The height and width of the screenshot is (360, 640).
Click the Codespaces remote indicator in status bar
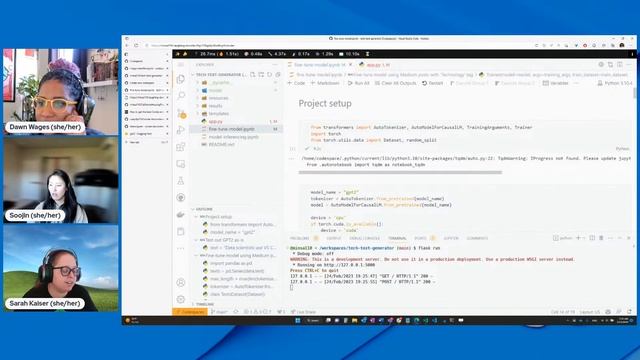[x=190, y=312]
